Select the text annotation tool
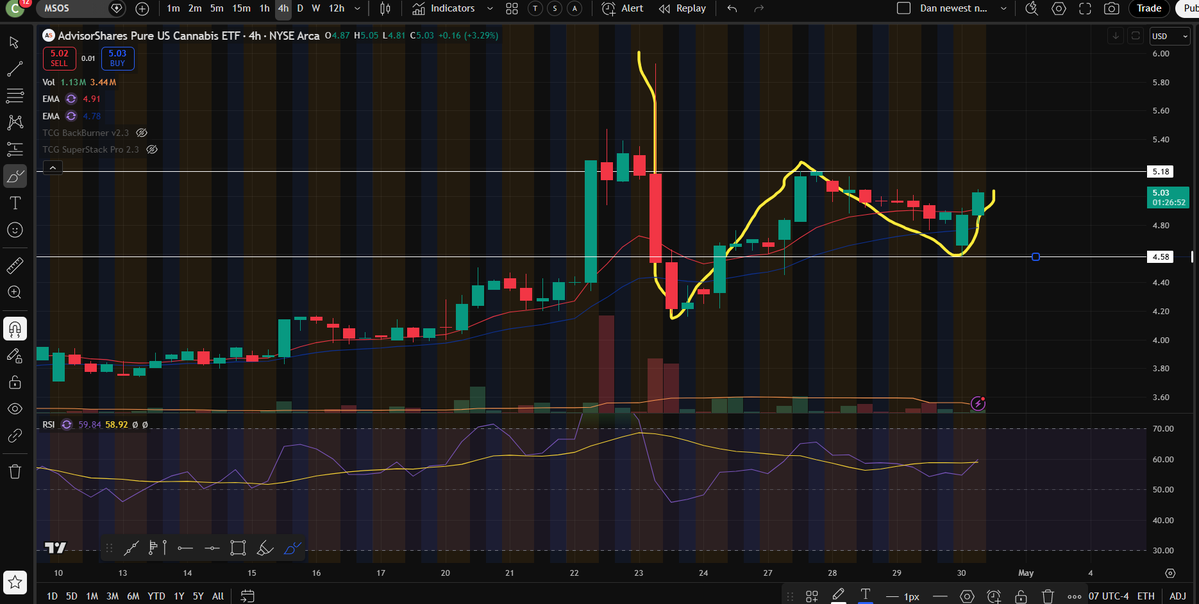The image size is (1199, 604). coord(15,203)
